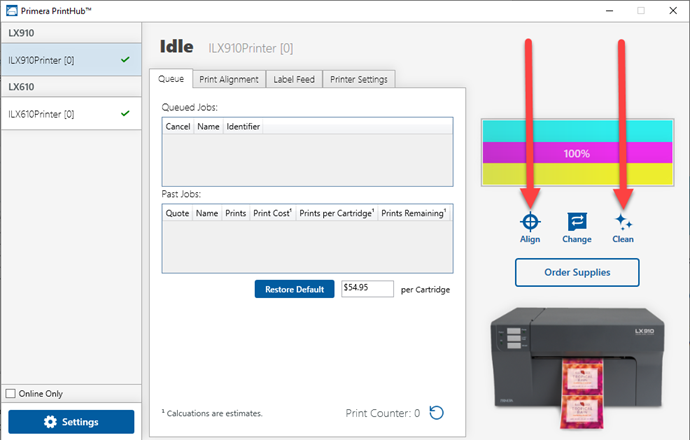Reset the print counter with circular arrow icon
The image size is (690, 440).
tap(437, 413)
